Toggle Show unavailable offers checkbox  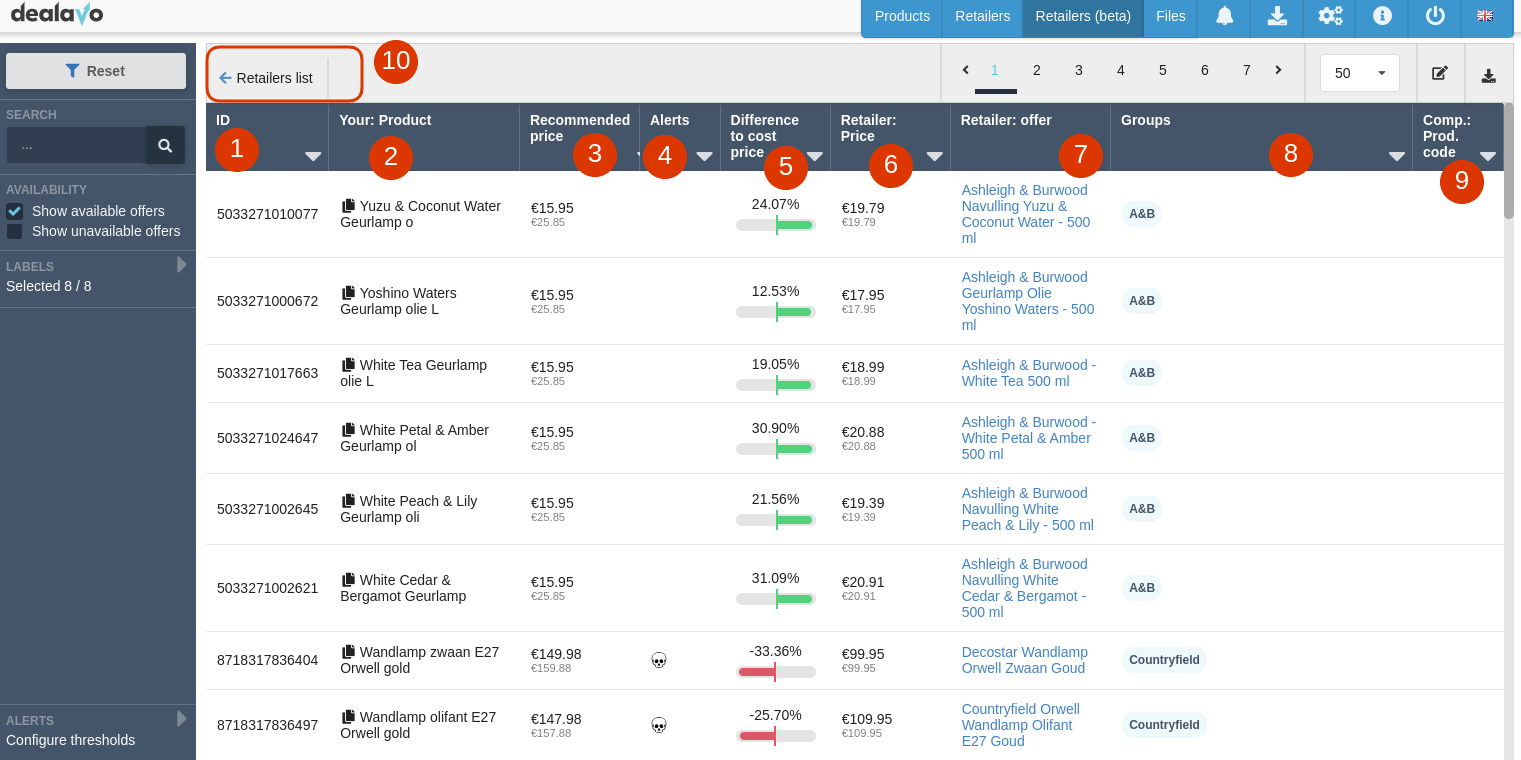pyautogui.click(x=14, y=231)
